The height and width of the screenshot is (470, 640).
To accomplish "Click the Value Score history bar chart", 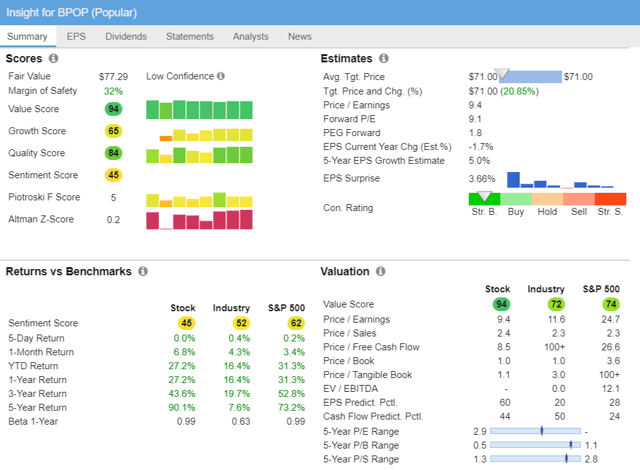I will coord(199,110).
